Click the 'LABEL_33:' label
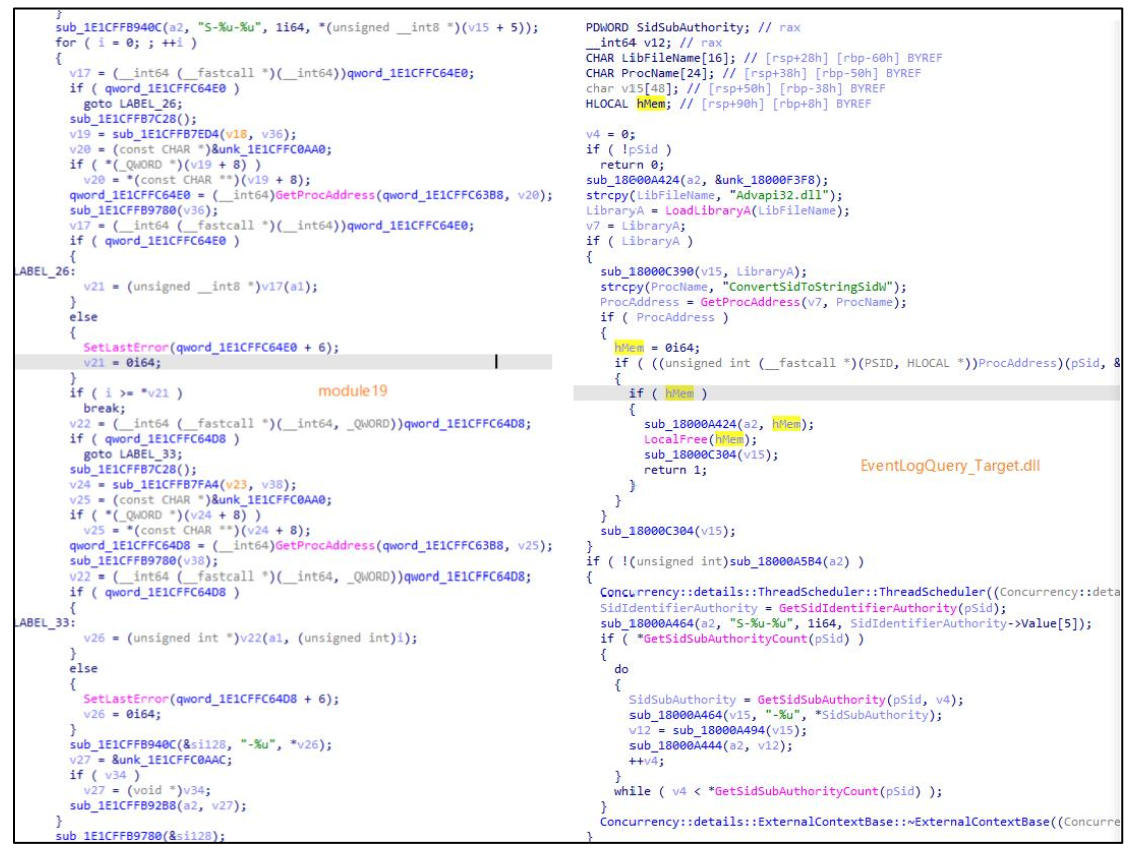The width and height of the screenshot is (1138, 857). click(x=45, y=623)
